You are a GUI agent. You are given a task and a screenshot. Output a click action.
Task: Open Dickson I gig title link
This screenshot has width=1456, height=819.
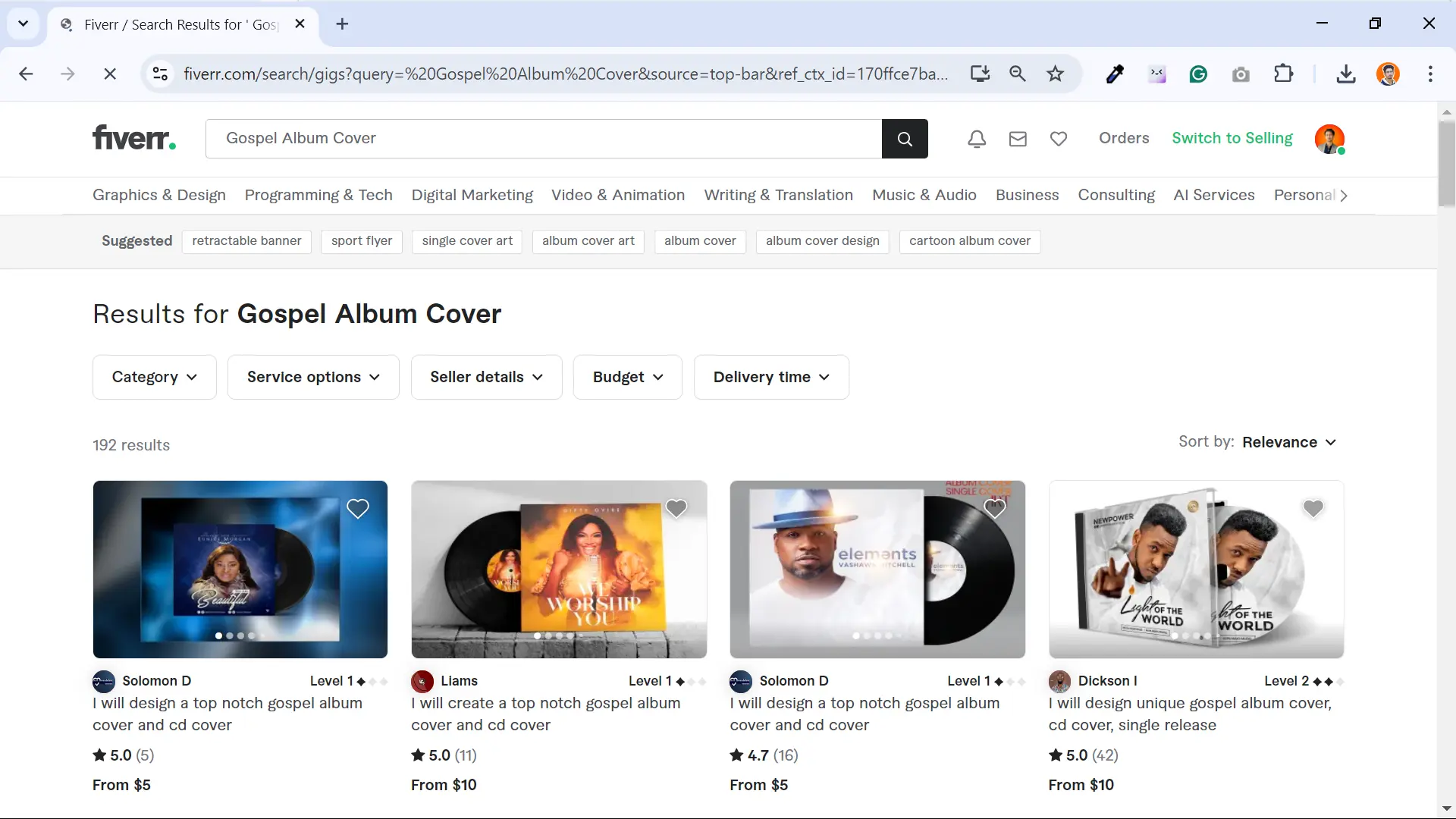[1190, 714]
